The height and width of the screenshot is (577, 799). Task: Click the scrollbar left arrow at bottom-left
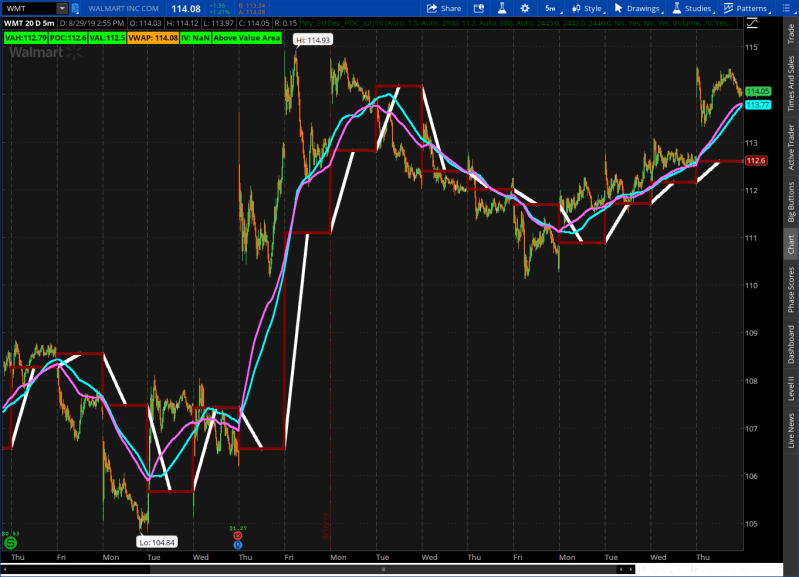click(x=5, y=569)
